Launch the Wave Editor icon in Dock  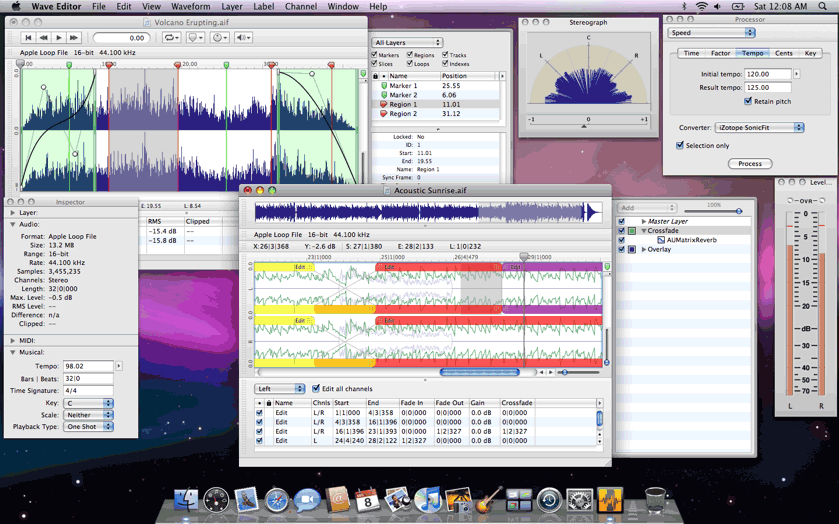pyautogui.click(x=610, y=500)
